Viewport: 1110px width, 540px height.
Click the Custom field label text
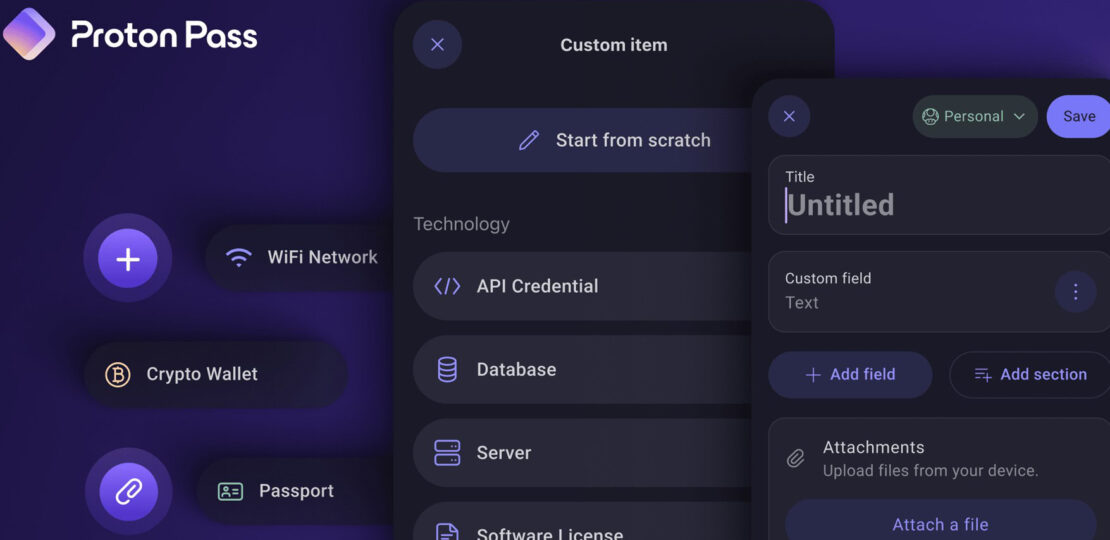click(828, 278)
